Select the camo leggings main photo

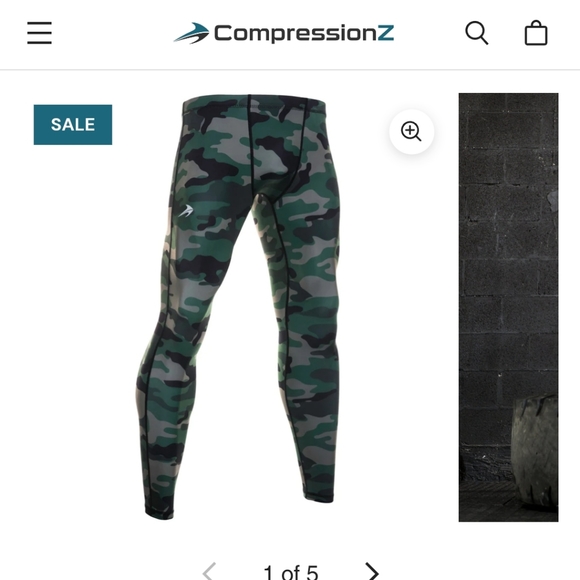[239, 307]
